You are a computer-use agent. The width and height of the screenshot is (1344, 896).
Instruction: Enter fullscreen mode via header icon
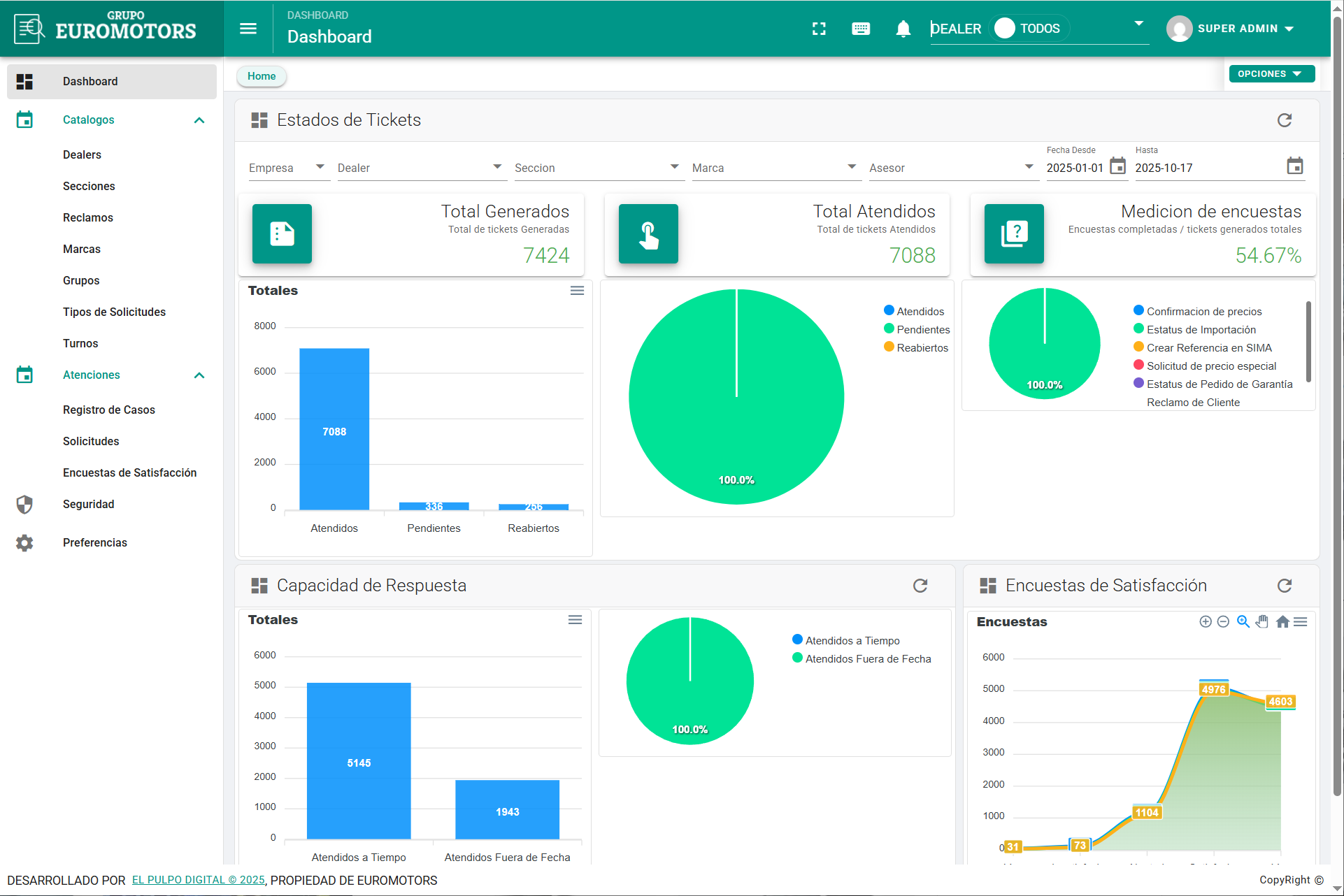pyautogui.click(x=819, y=29)
